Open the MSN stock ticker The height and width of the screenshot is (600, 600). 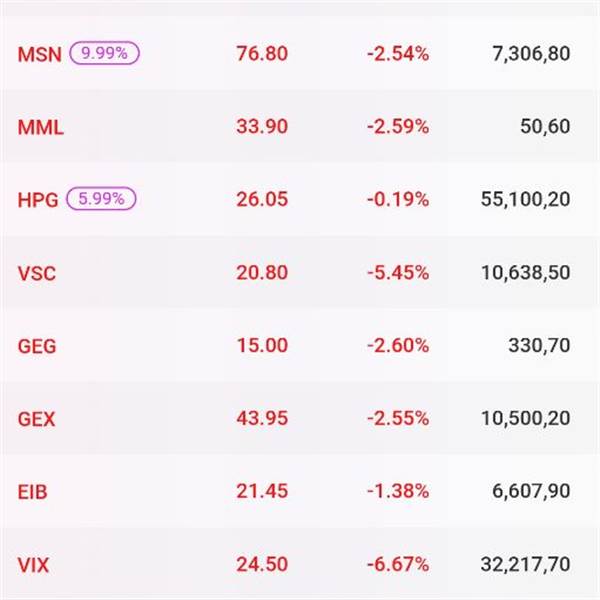click(x=40, y=53)
